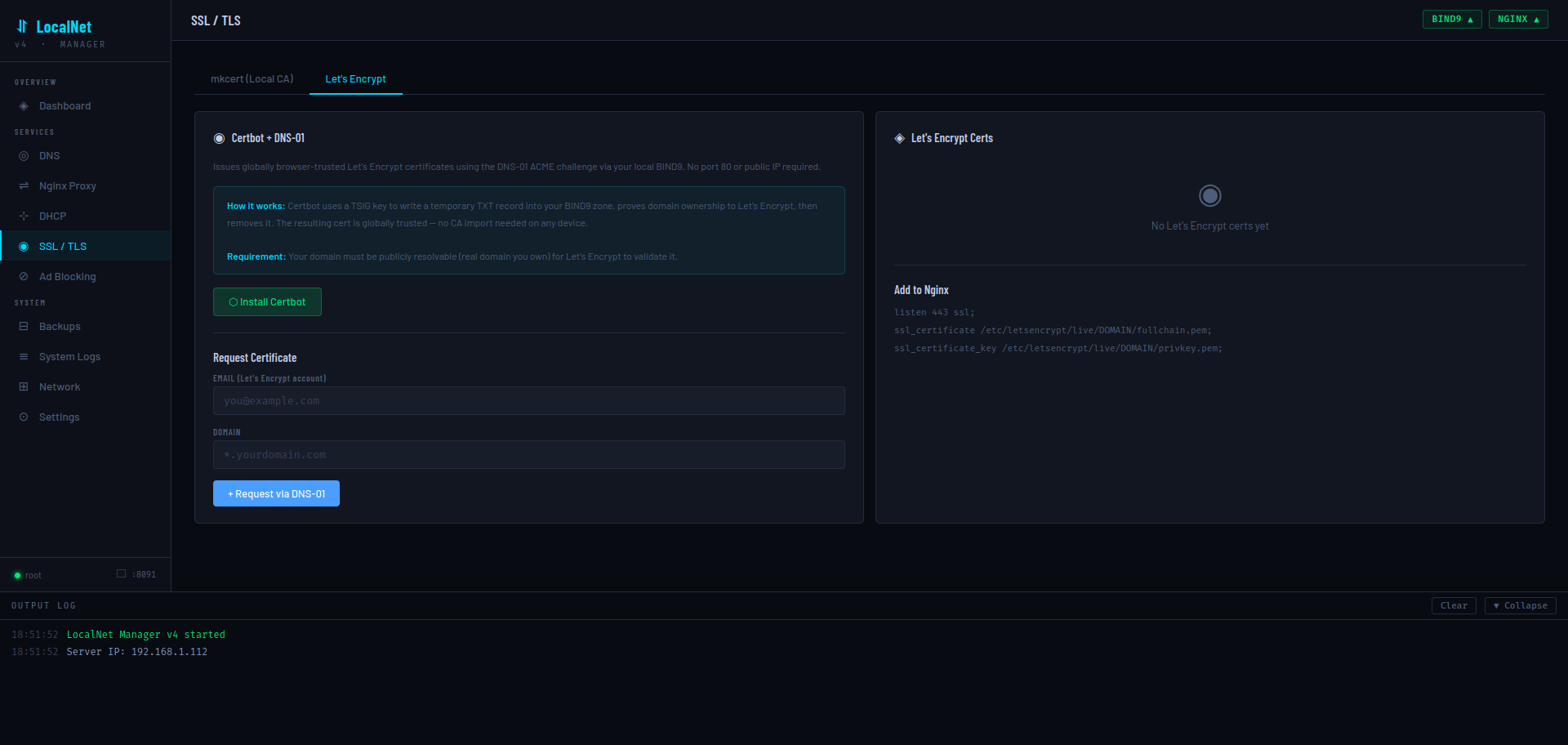Click the ssl_certificate fullchain.pem line

click(1053, 331)
